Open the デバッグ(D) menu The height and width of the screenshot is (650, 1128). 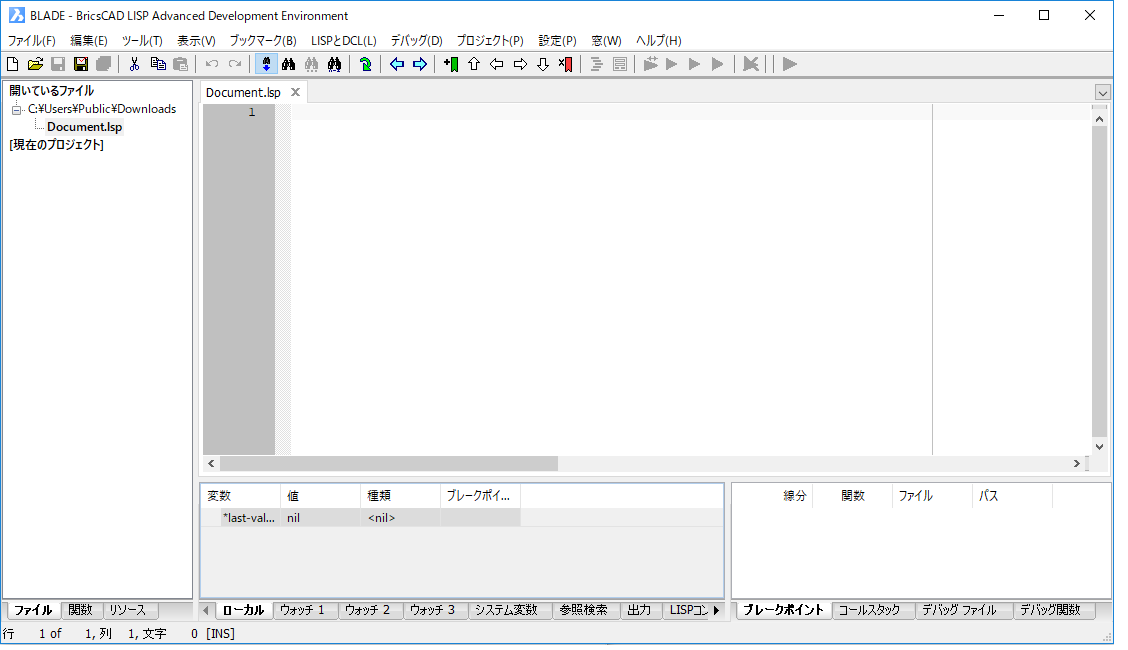click(x=416, y=40)
